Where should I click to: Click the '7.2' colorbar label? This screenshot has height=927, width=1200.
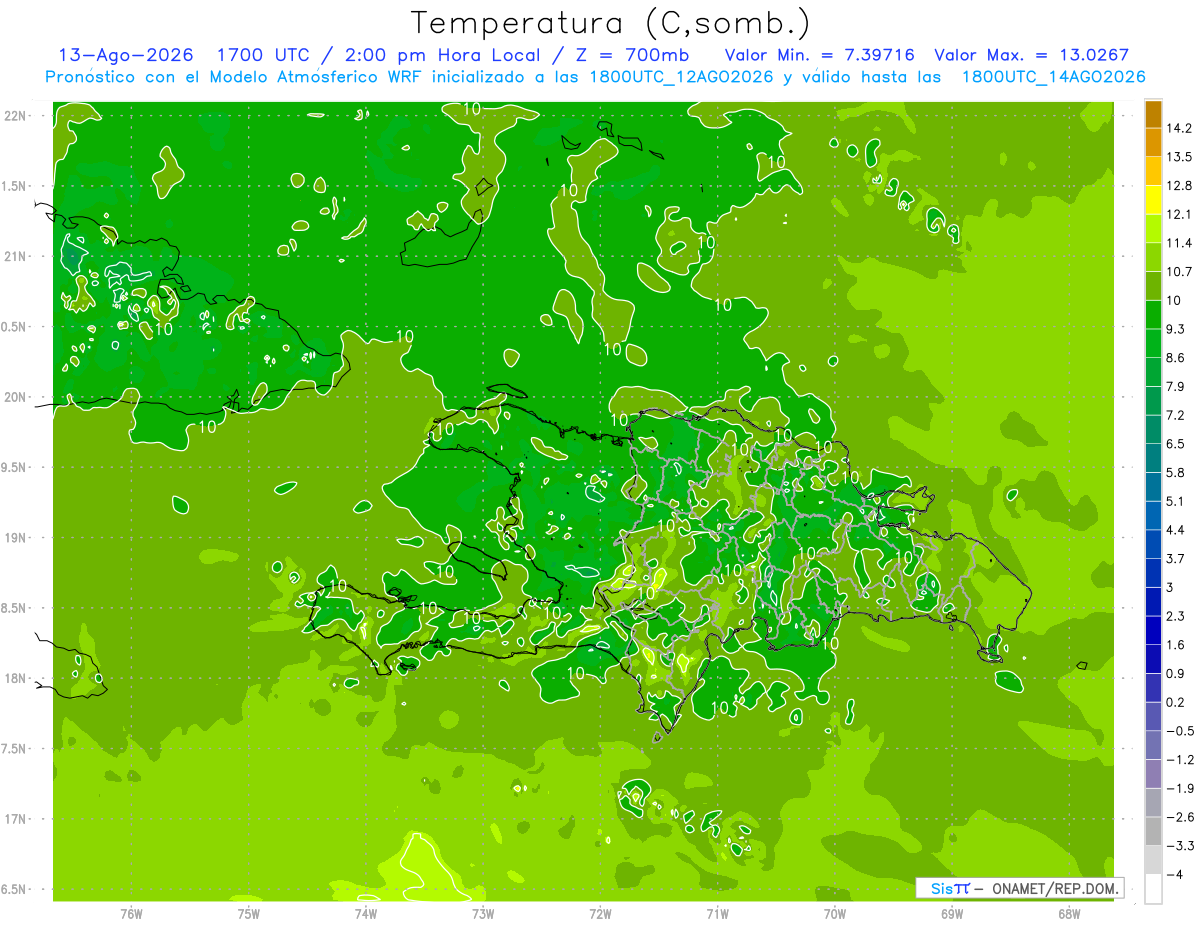point(1174,415)
